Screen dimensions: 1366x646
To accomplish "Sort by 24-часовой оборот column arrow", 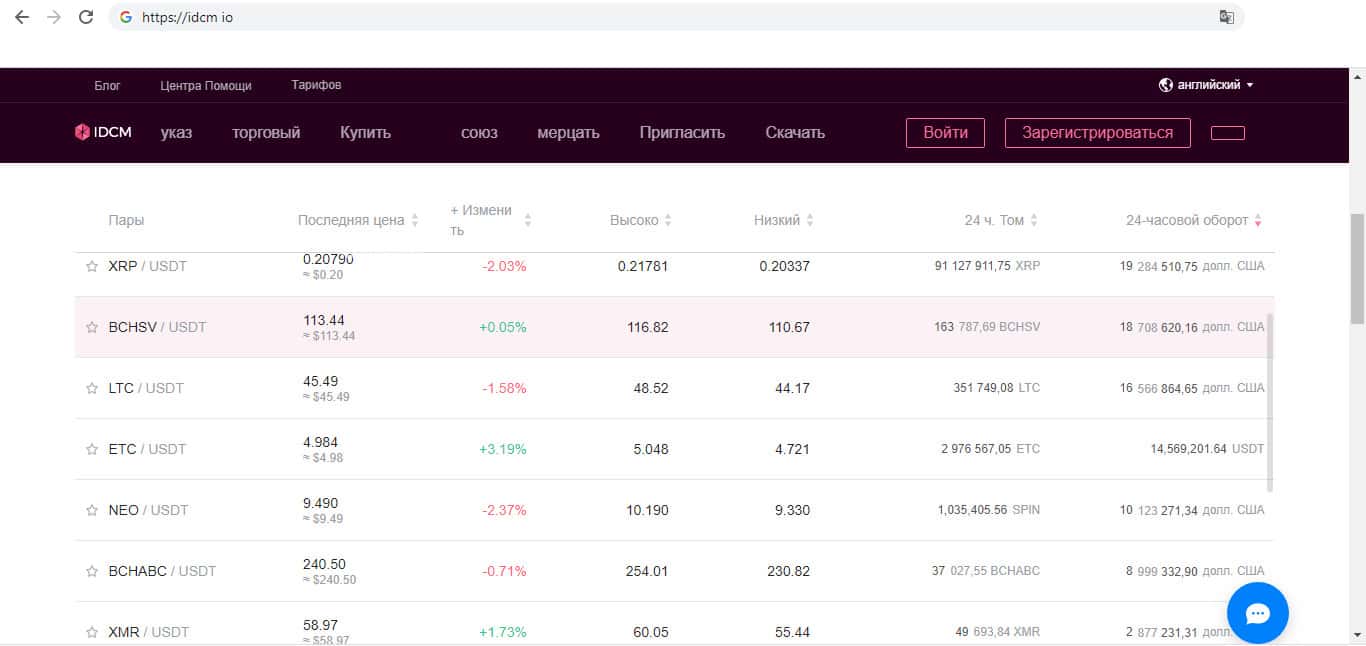I will 1257,220.
